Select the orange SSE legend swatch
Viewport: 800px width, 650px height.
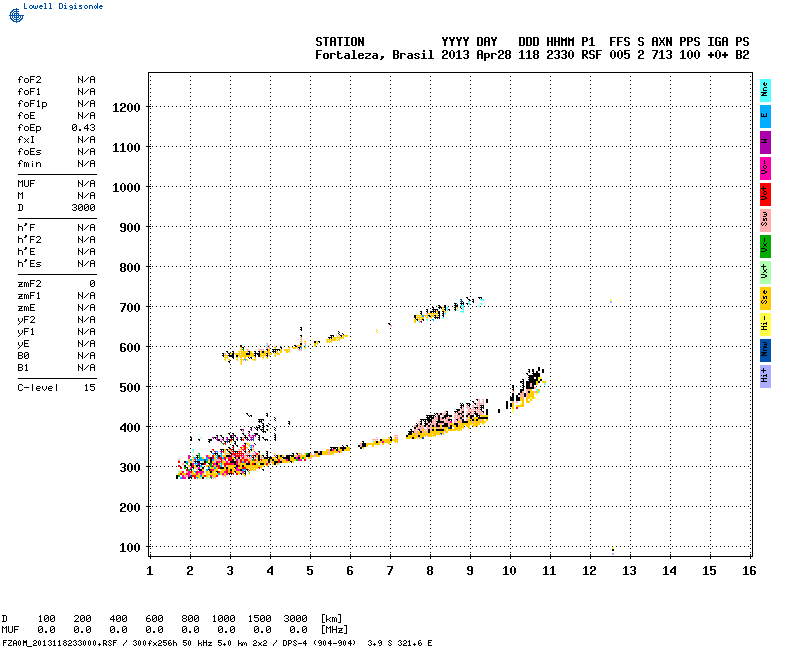(x=765, y=297)
